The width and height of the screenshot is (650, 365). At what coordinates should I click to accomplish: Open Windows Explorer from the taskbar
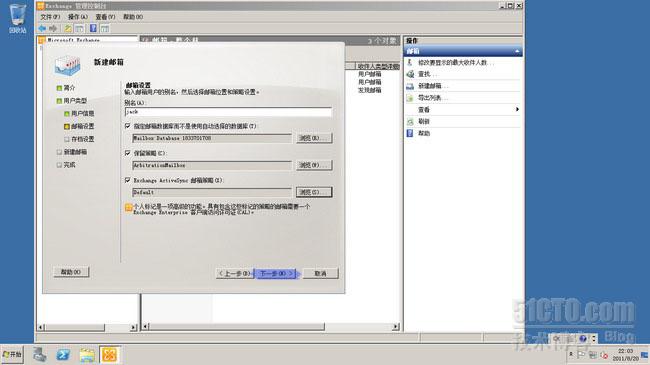click(x=87, y=355)
